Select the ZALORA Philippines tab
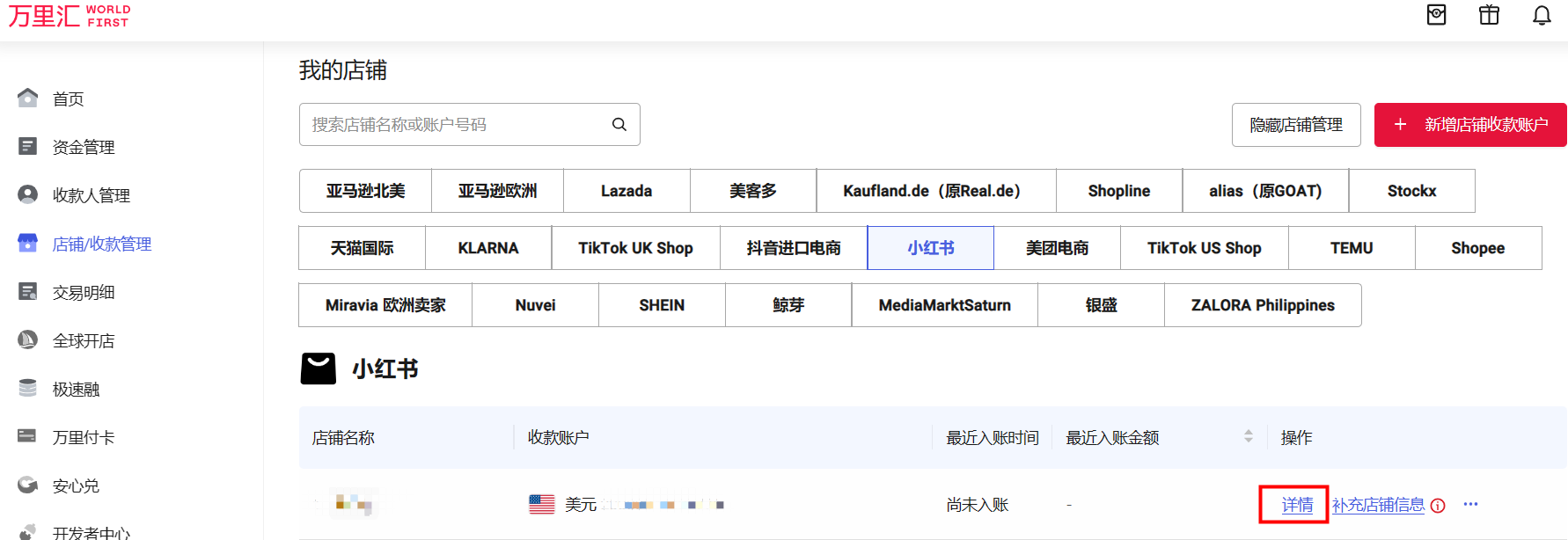1568x540 pixels. (x=1262, y=305)
